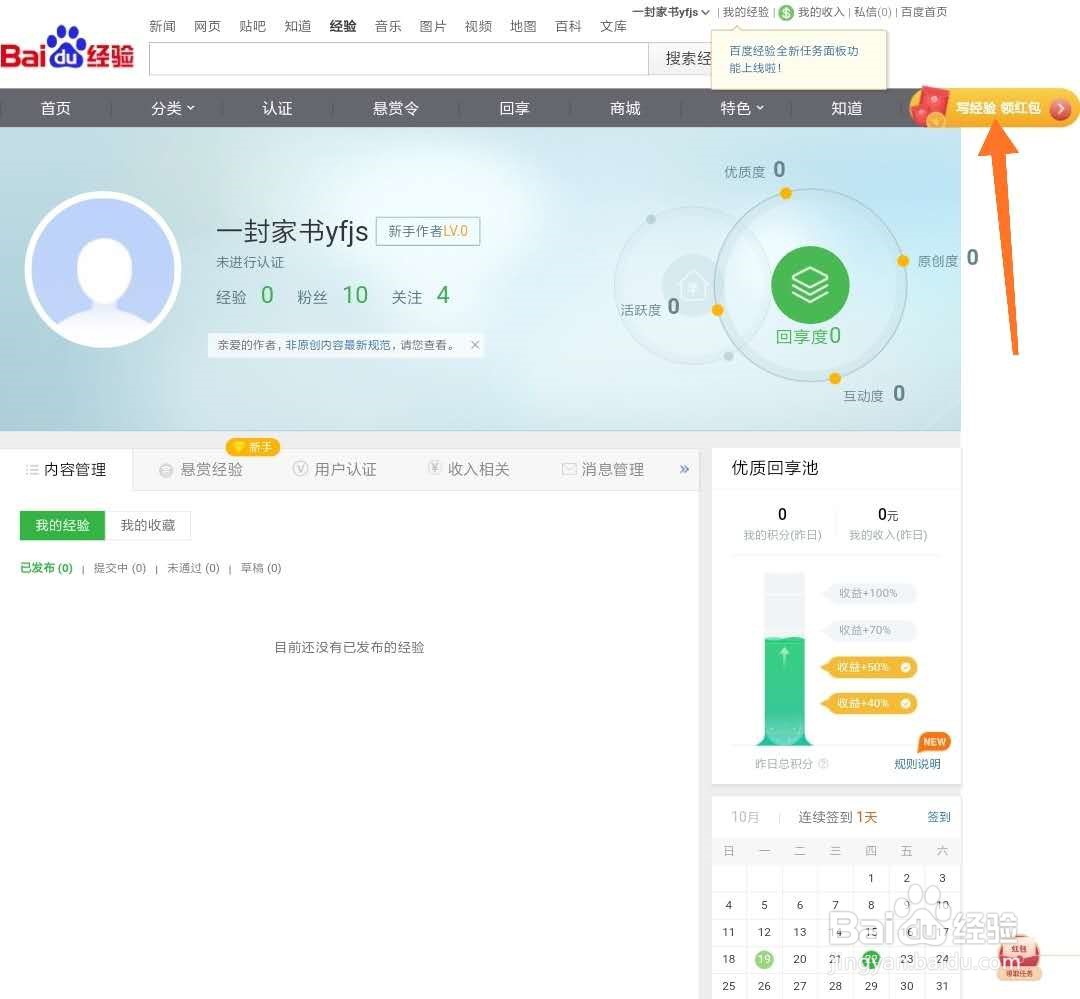Click the 签到 sign-in link
The image size is (1080, 999).
click(x=939, y=816)
